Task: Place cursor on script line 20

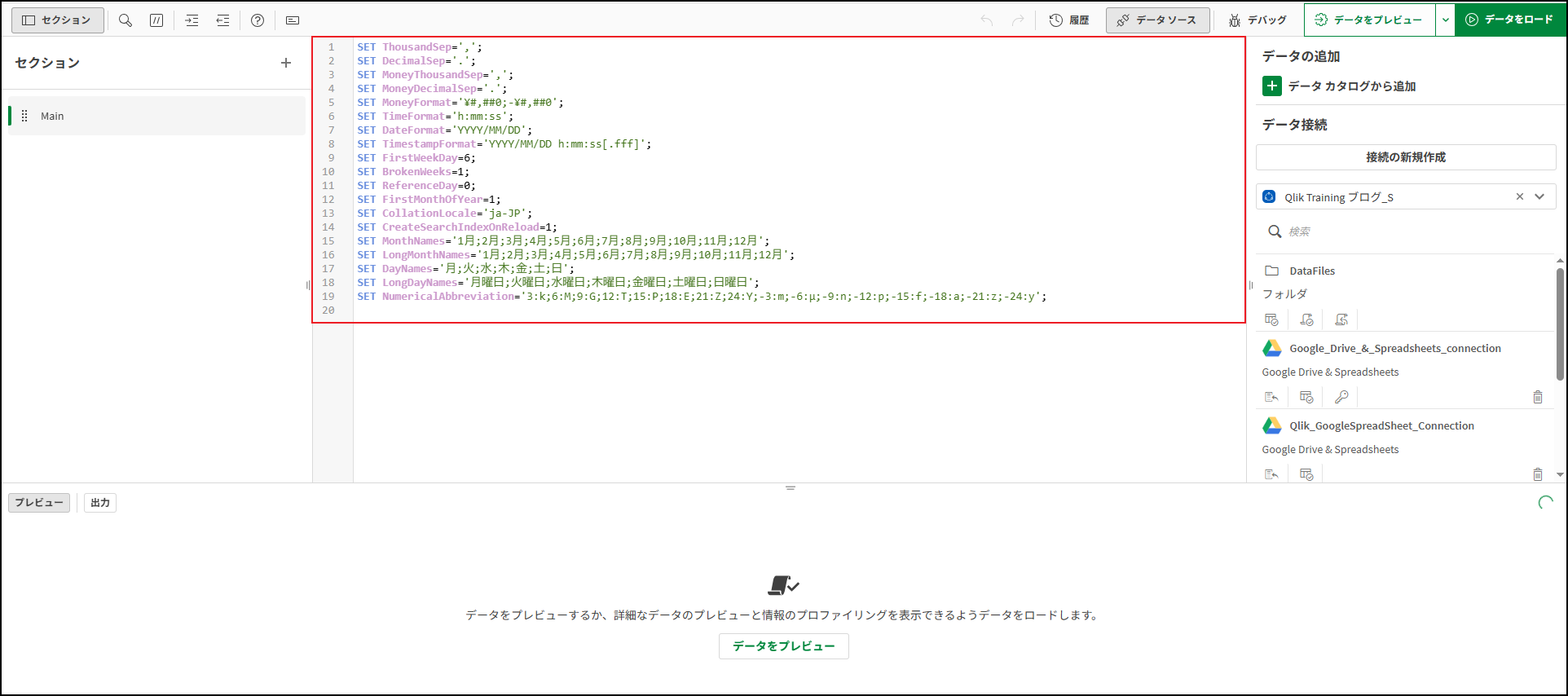Action: pyautogui.click(x=799, y=311)
